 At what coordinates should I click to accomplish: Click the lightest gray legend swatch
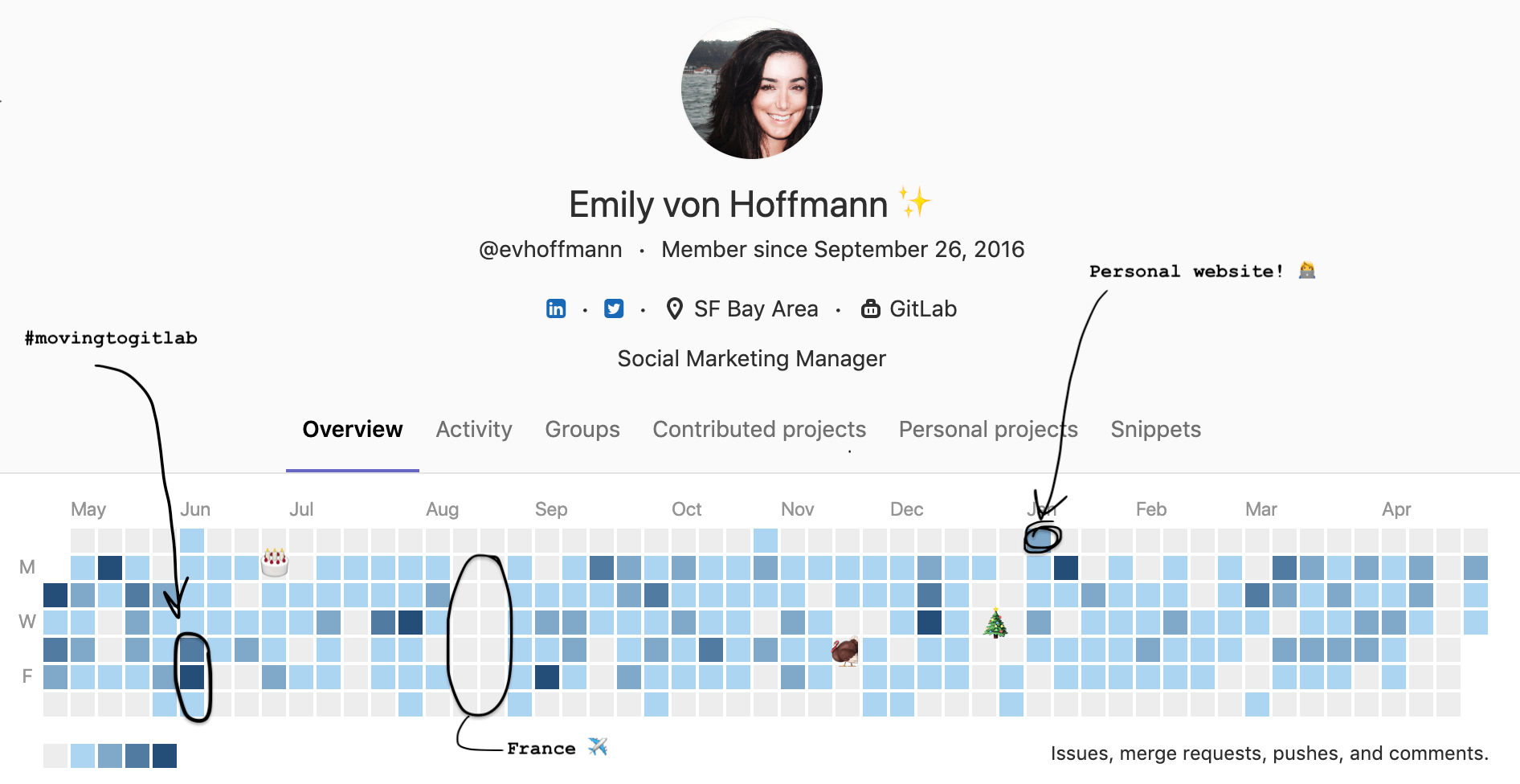(55, 756)
